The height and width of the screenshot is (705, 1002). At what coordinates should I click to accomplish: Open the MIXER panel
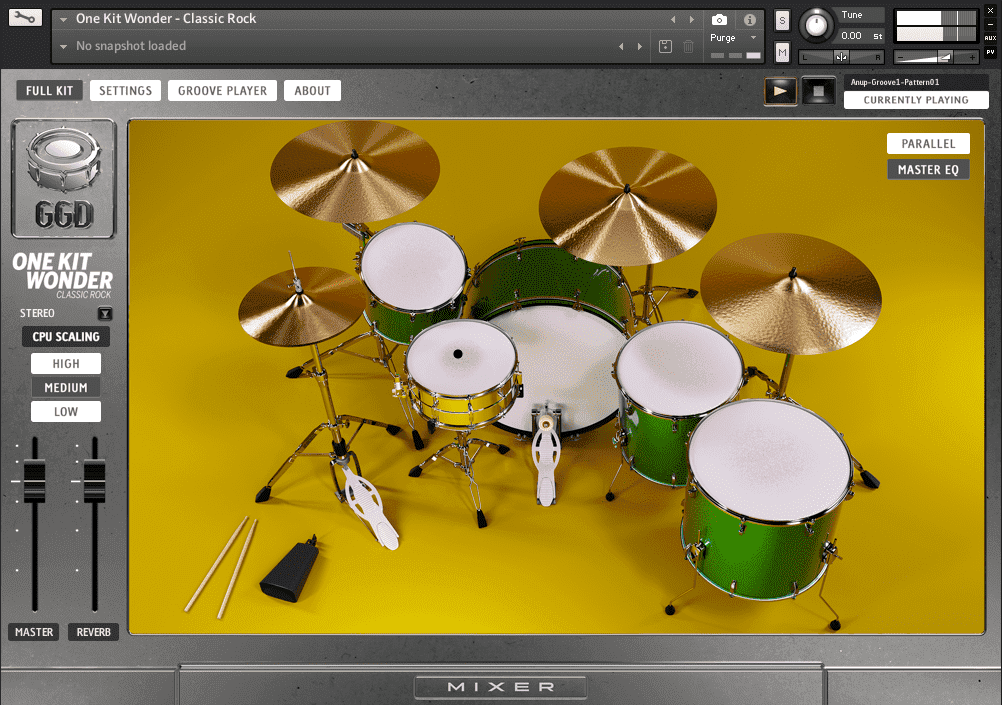tap(500, 687)
